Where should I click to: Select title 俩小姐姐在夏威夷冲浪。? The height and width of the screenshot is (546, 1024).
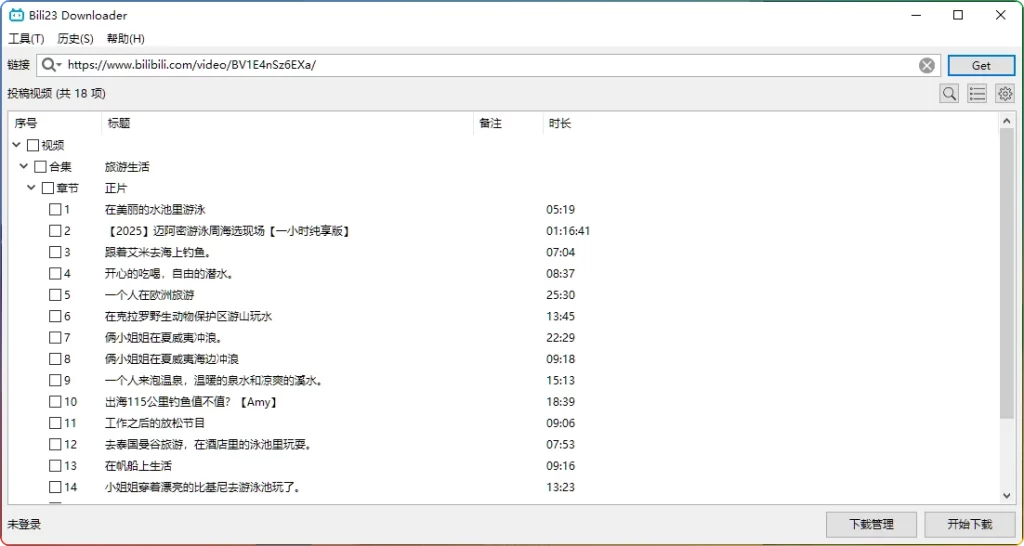164,338
